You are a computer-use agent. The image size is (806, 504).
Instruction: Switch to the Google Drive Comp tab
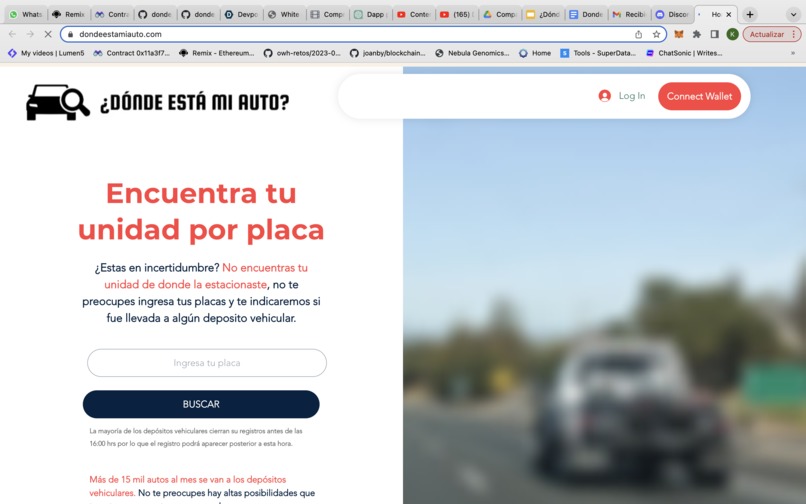(x=500, y=14)
